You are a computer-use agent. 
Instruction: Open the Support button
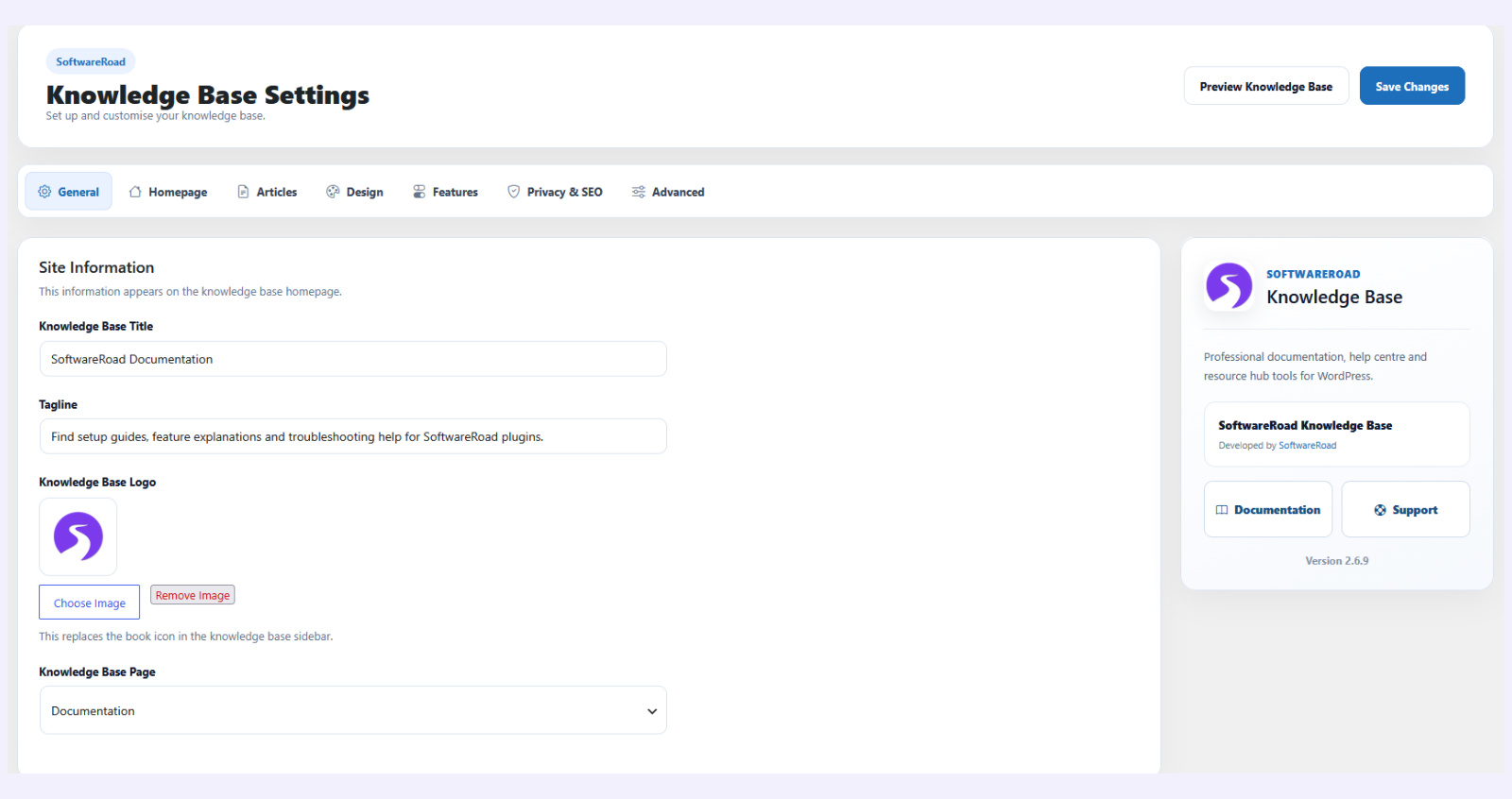click(x=1406, y=510)
